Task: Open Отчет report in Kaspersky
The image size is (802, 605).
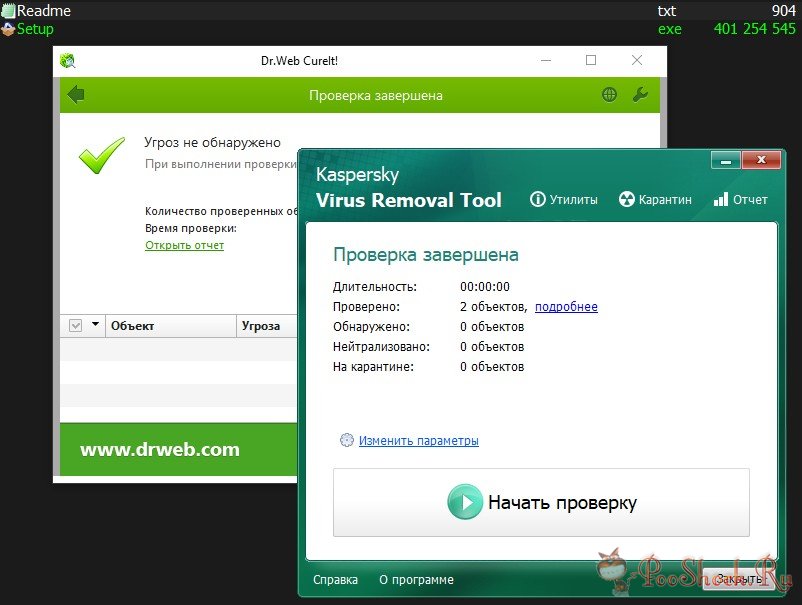Action: click(740, 199)
